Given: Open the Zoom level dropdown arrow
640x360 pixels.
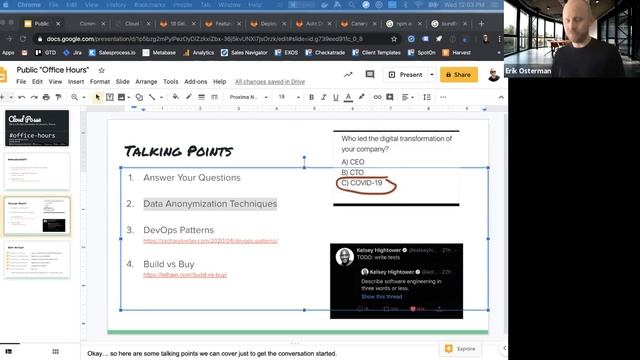Looking at the screenshot, I should point(84,97).
